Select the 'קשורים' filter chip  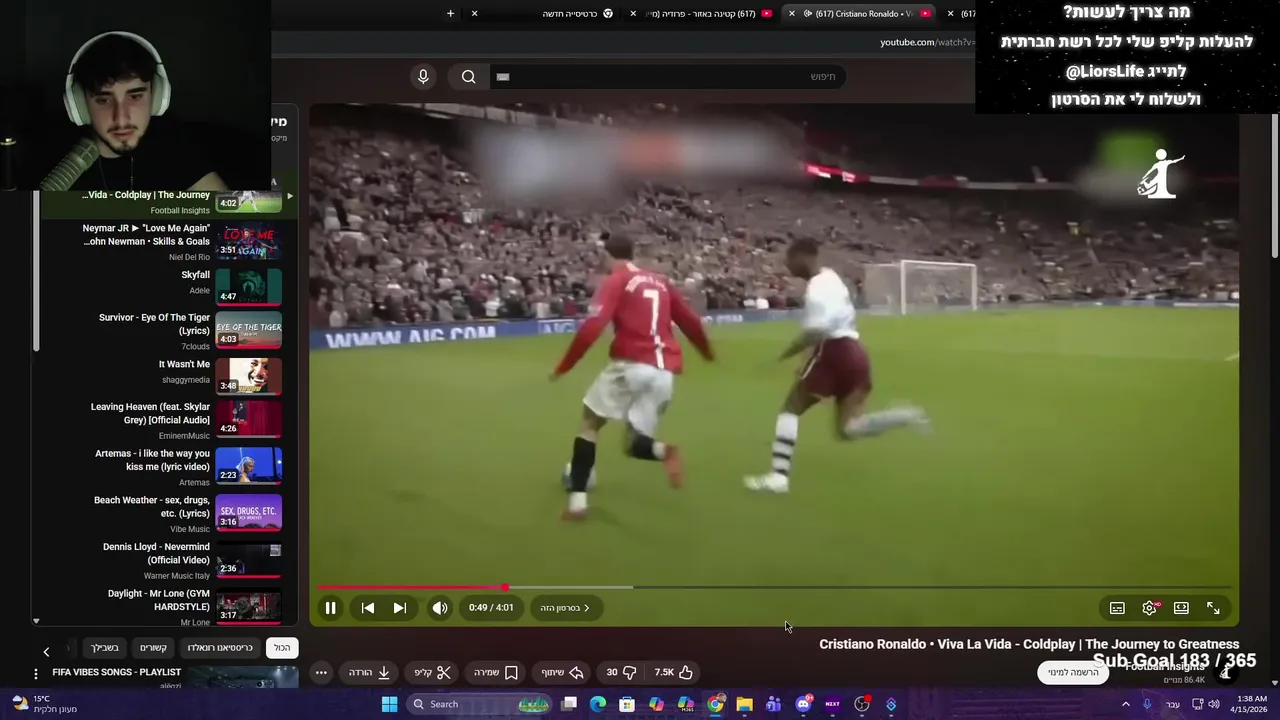pos(153,648)
